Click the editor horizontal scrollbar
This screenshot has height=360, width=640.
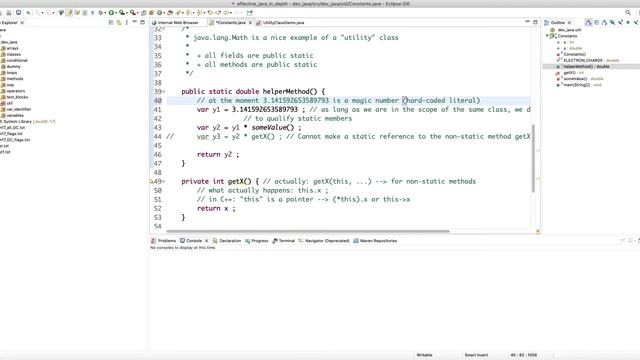(308, 231)
